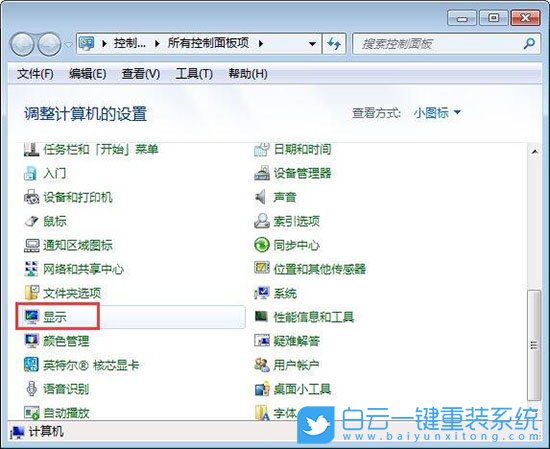The width and height of the screenshot is (550, 449).
Task: Click the search magnifier icon
Action: 529,43
